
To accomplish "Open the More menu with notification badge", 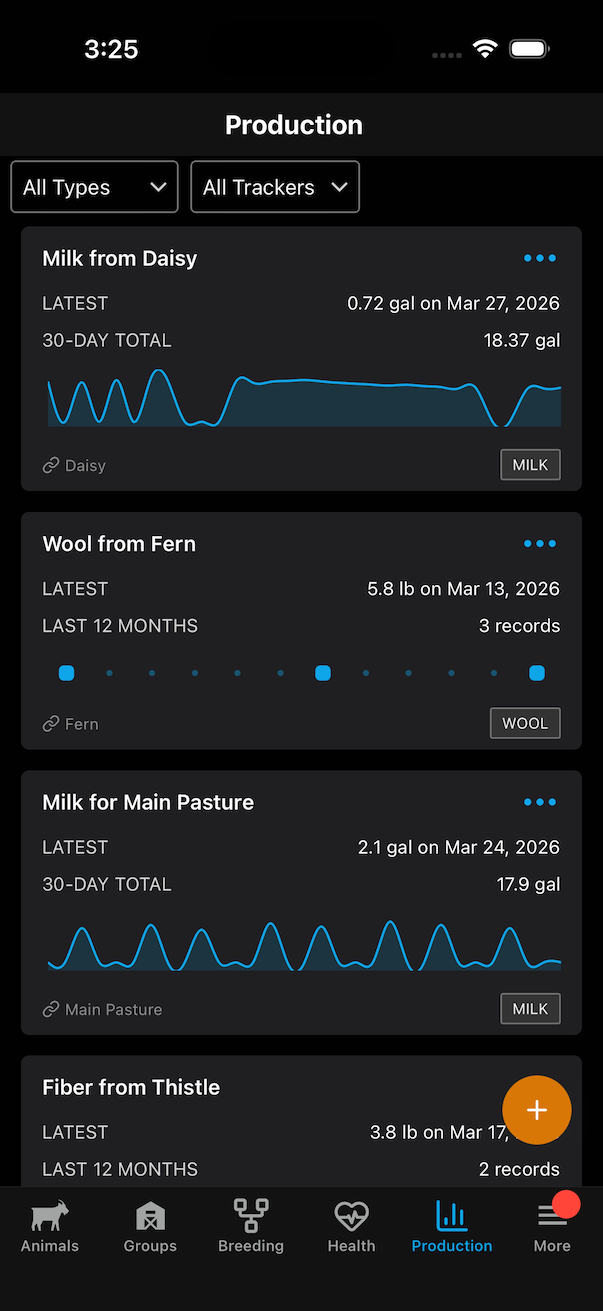I will tap(552, 1216).
